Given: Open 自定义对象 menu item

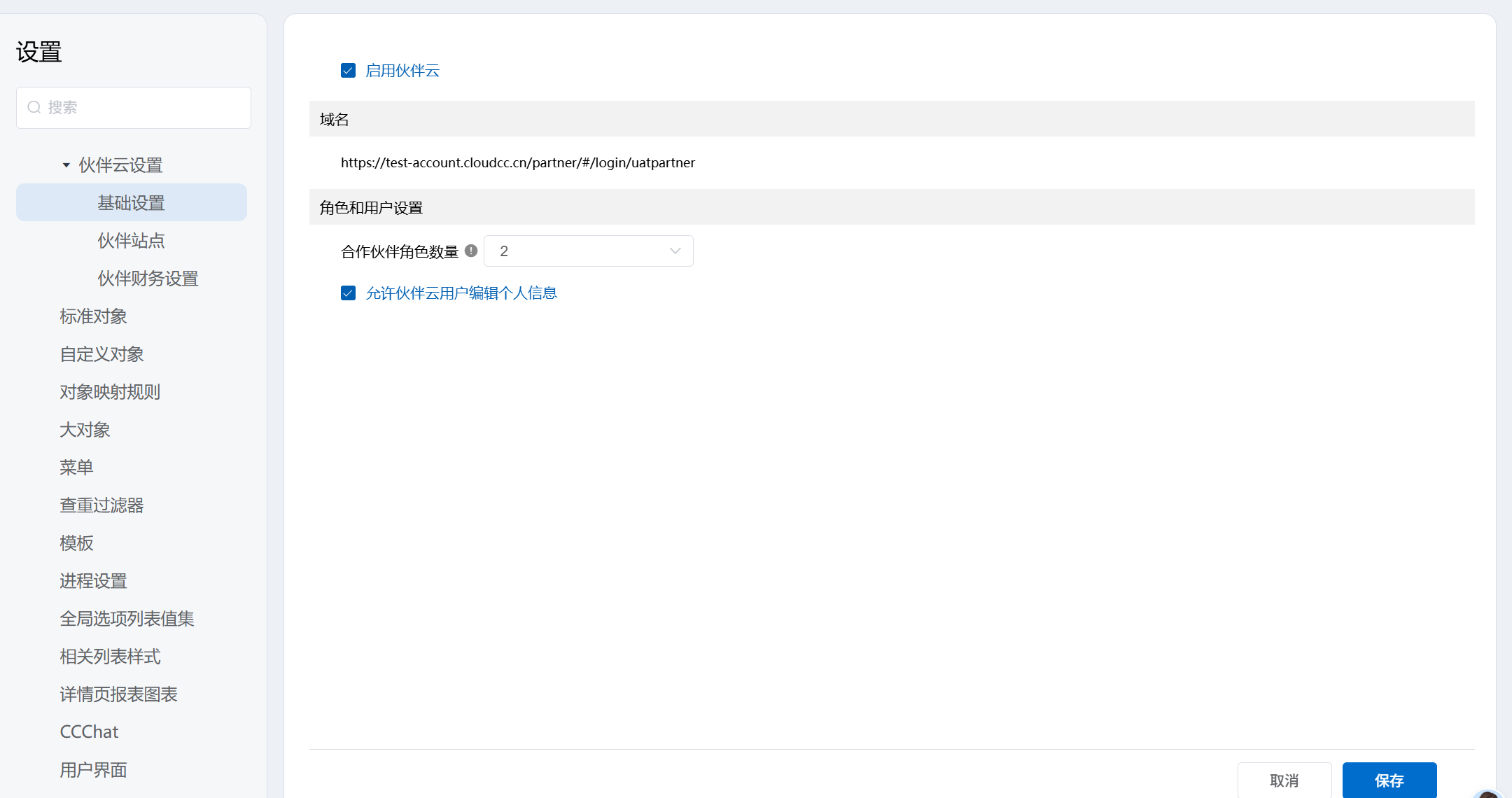Looking at the screenshot, I should tap(101, 354).
